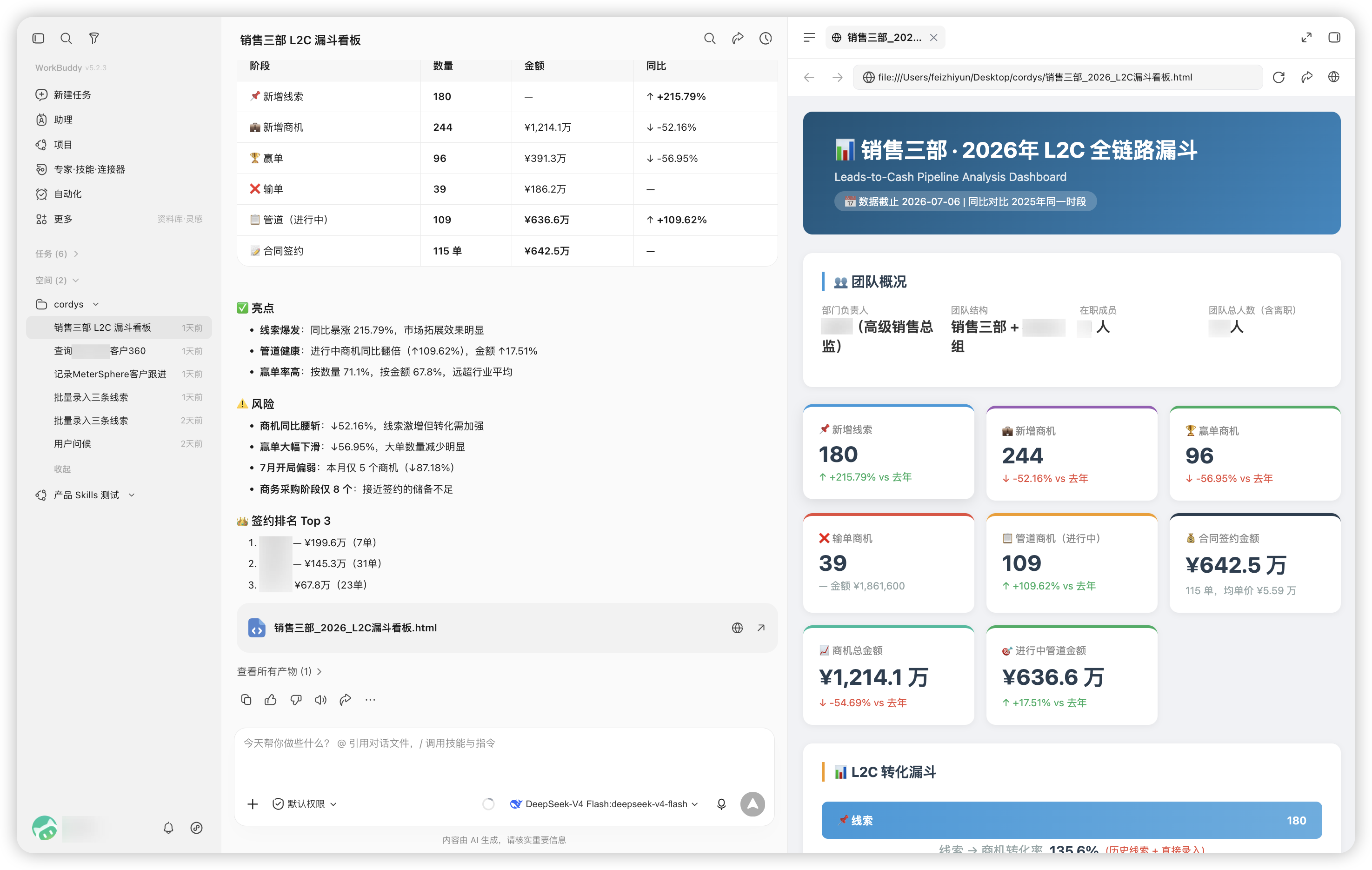
Task: Open the 客户360 query conversation
Action: tap(119, 351)
